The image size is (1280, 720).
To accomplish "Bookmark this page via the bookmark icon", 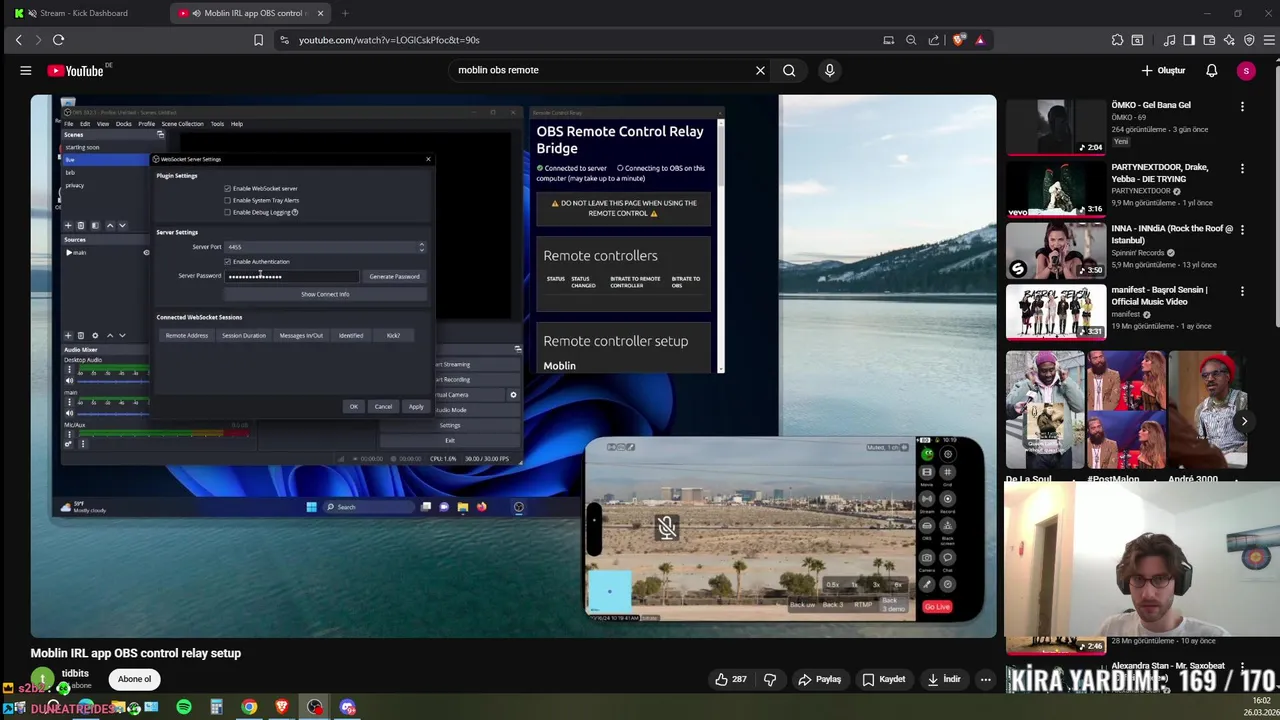I will (x=258, y=40).
